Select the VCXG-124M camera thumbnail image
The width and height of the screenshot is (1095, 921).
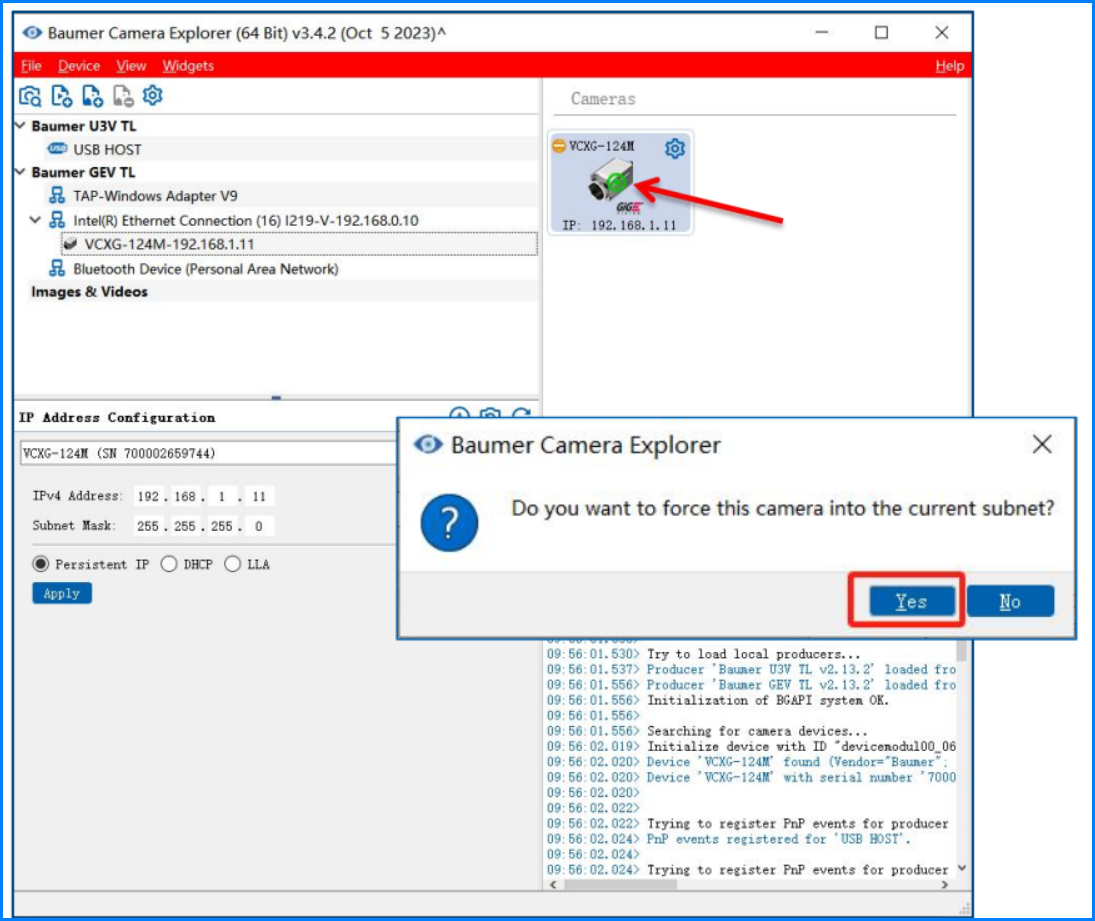click(612, 180)
